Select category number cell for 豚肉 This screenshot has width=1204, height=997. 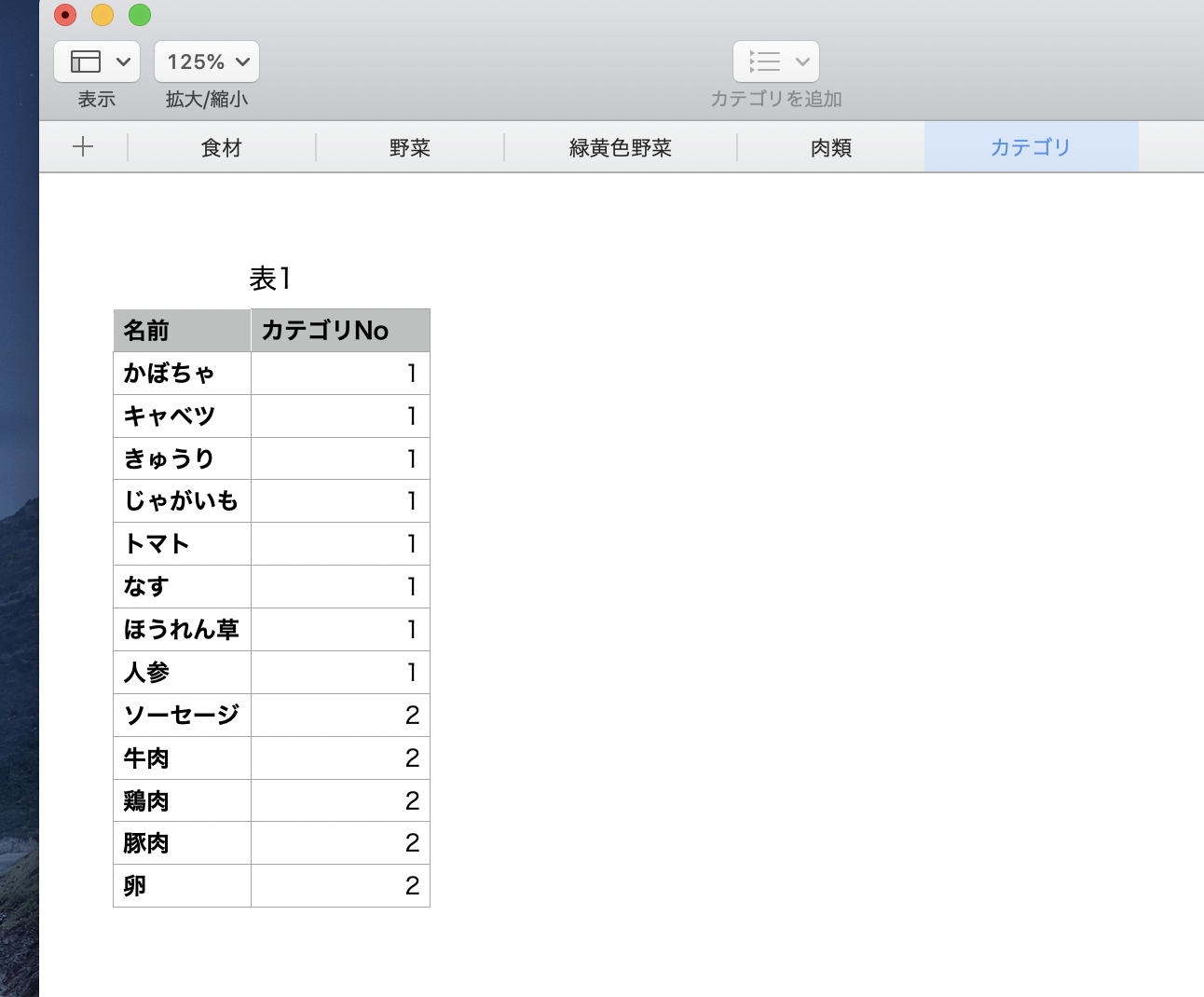click(341, 843)
